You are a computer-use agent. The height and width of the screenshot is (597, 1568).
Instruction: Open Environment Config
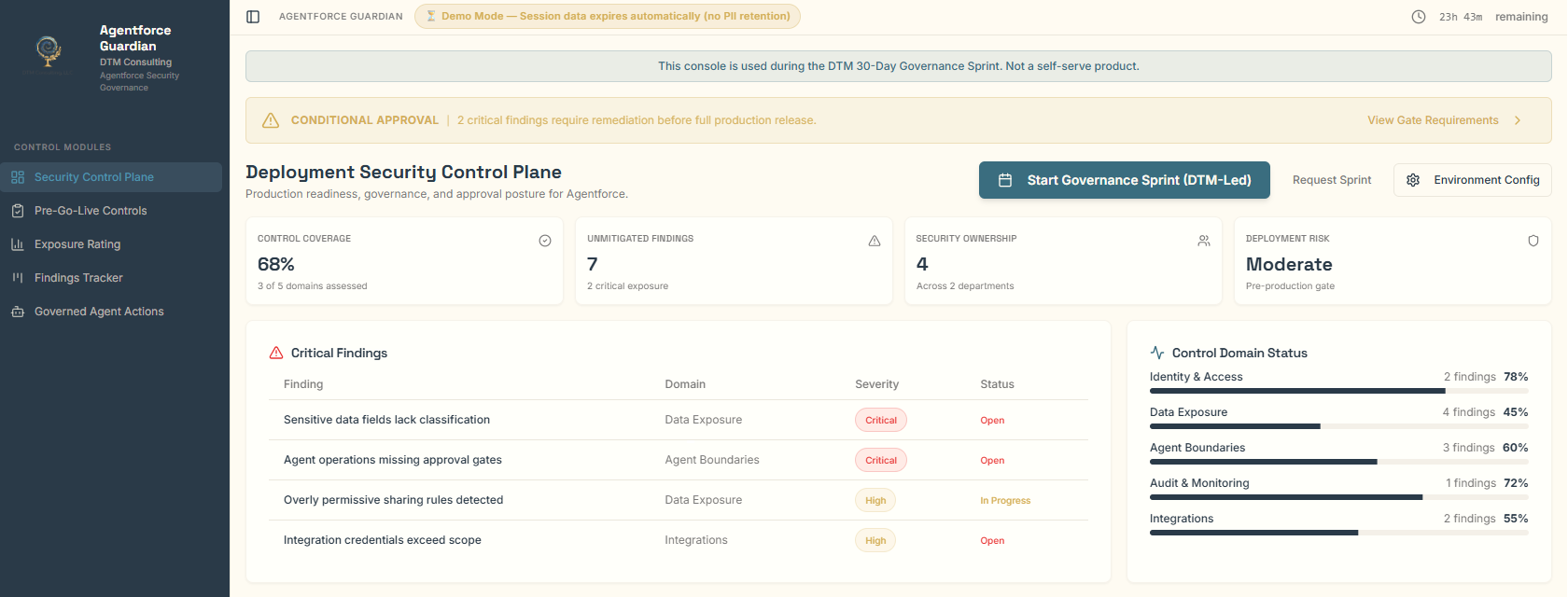pos(1473,180)
